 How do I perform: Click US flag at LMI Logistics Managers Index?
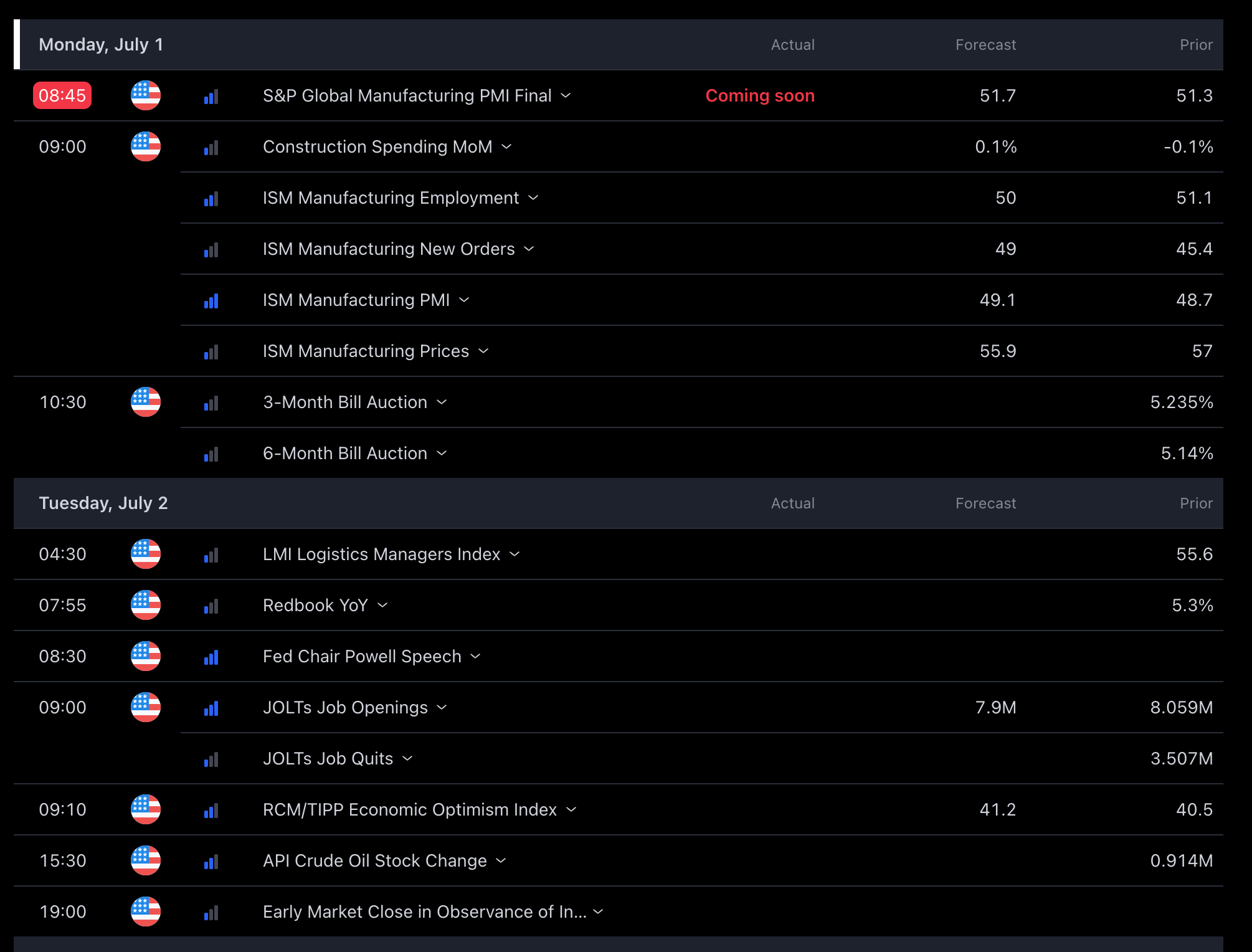(146, 554)
